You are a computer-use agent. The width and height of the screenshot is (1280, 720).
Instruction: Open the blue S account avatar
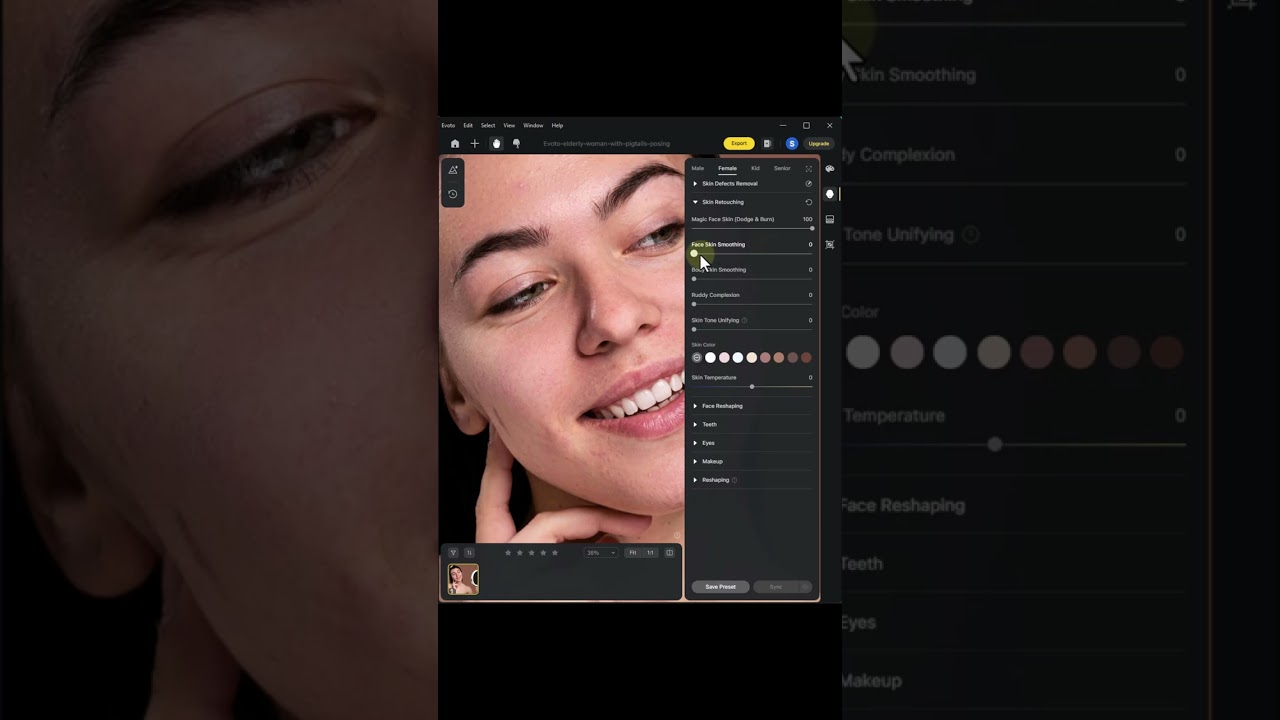pyautogui.click(x=792, y=144)
